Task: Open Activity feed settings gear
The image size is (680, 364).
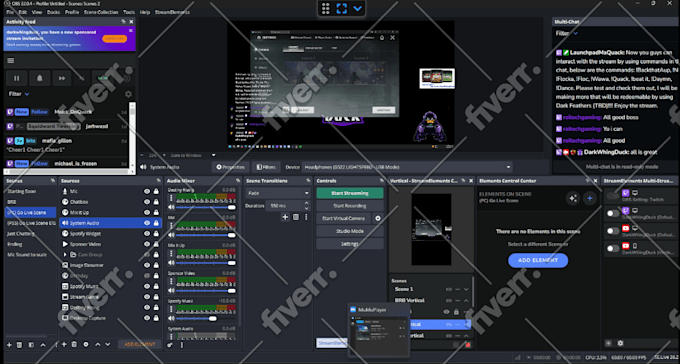Action: click(x=128, y=94)
